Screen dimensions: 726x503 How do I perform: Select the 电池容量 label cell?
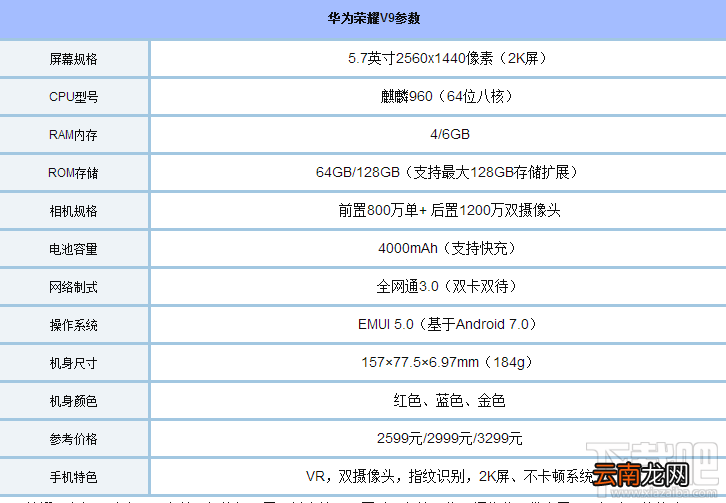pos(74,249)
